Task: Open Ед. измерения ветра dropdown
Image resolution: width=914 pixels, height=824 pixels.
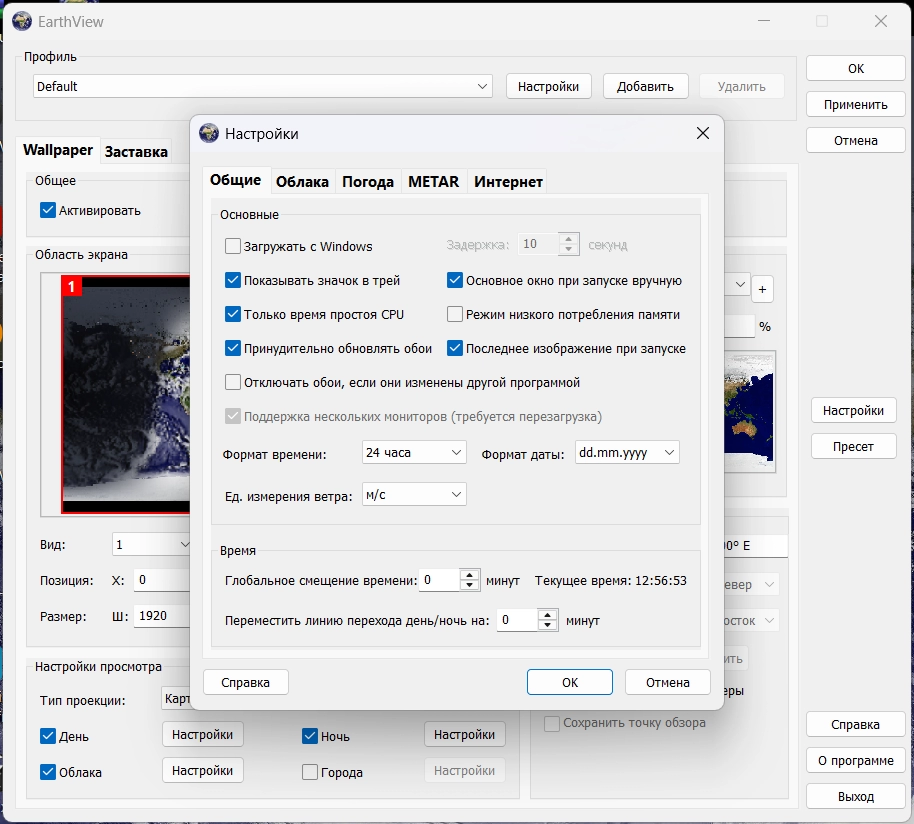Action: click(414, 494)
